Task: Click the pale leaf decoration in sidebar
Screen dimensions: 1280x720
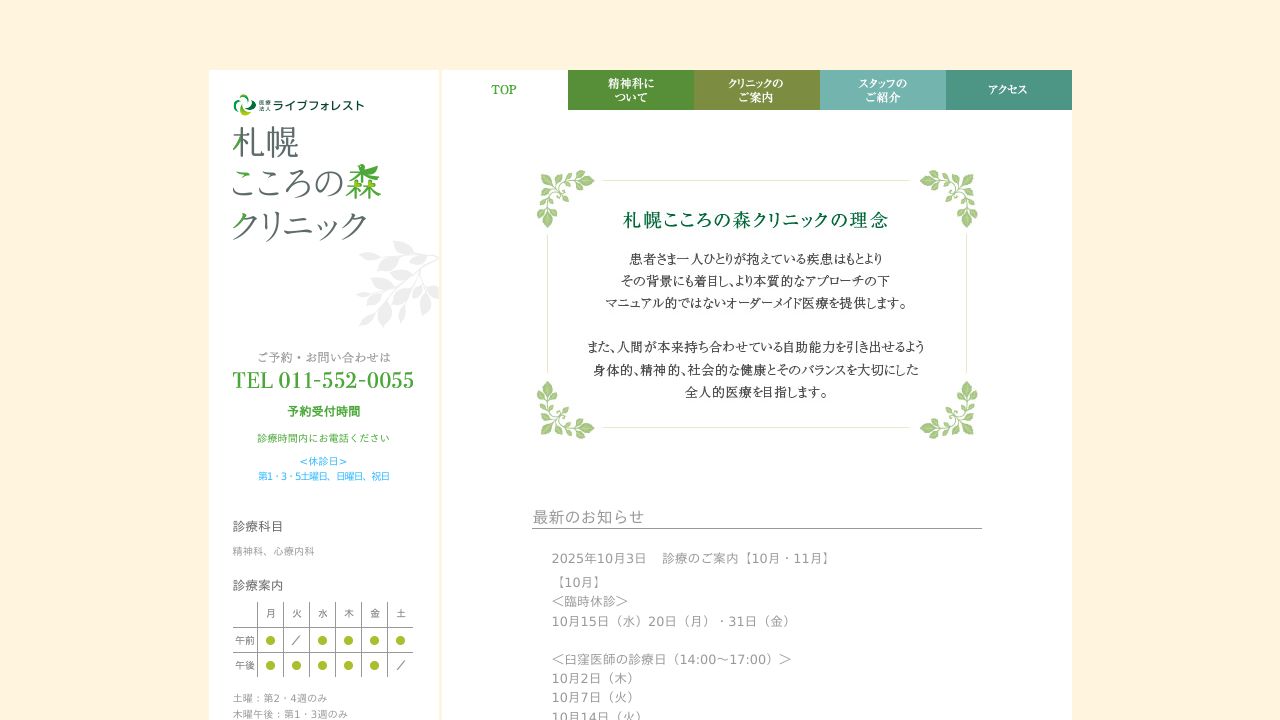Action: point(398,283)
